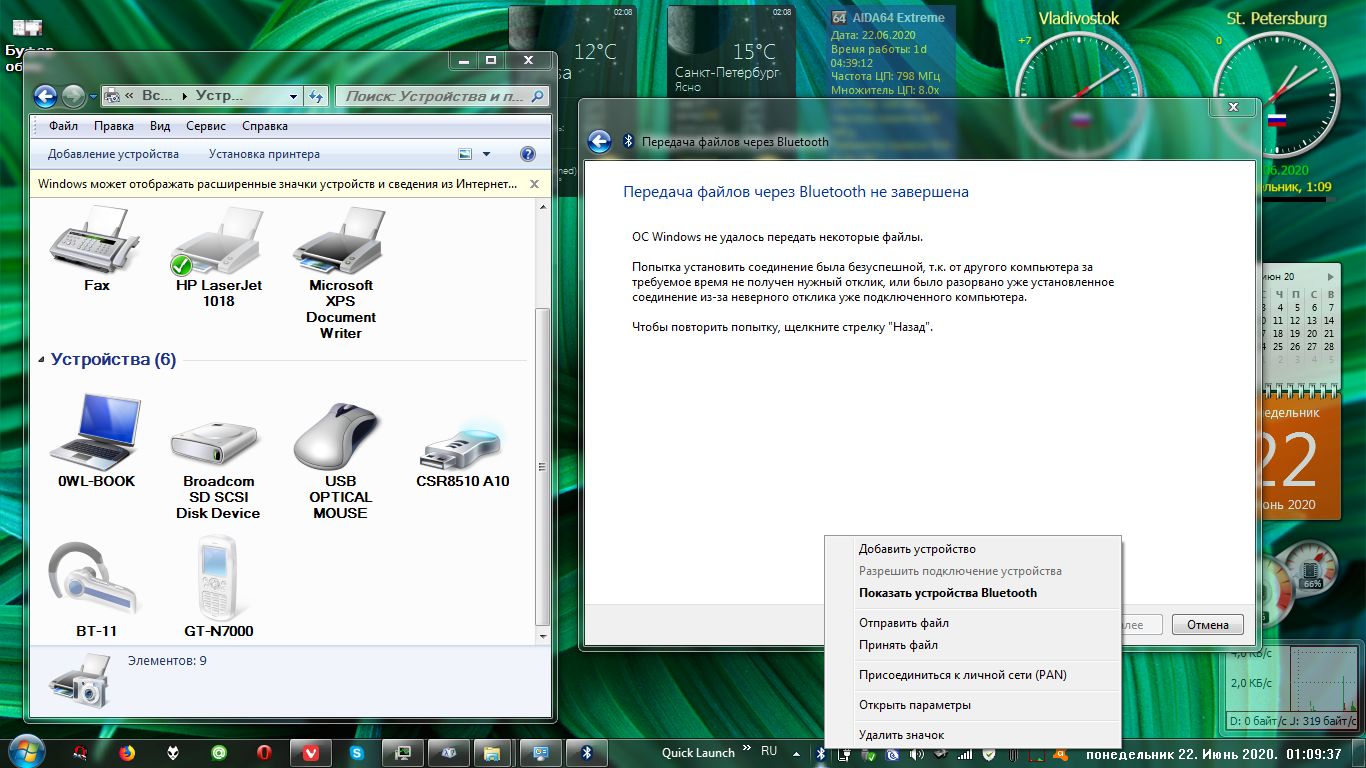Open the Справка menu
The image size is (1366, 768).
click(x=265, y=126)
